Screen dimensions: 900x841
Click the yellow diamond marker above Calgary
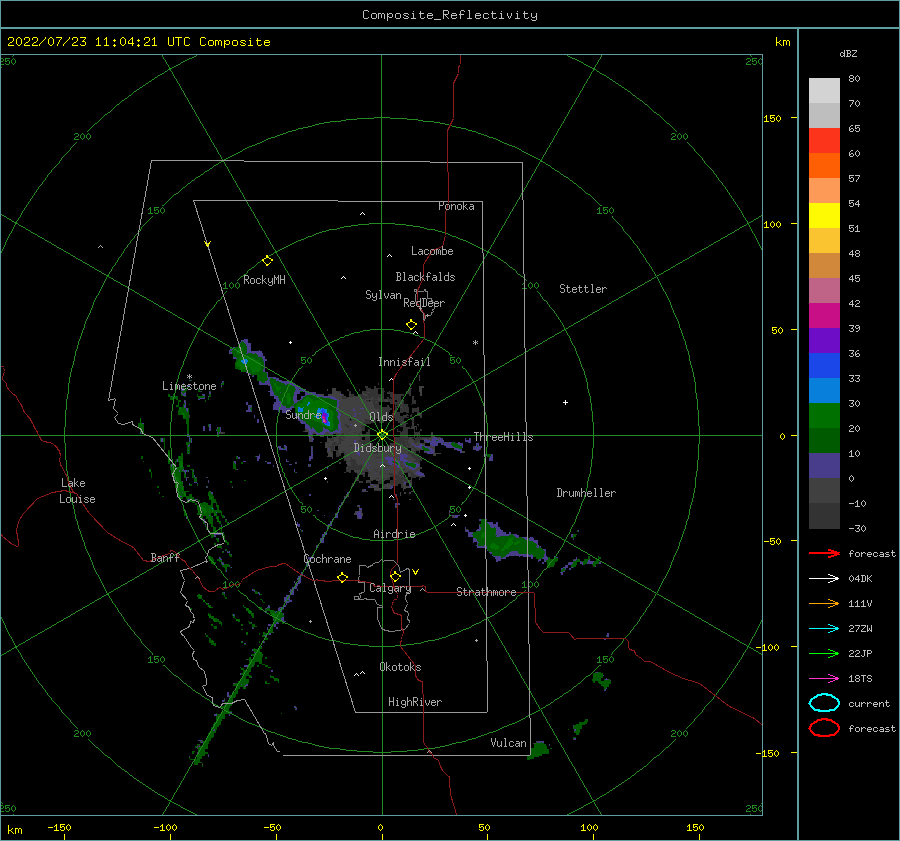(395, 576)
